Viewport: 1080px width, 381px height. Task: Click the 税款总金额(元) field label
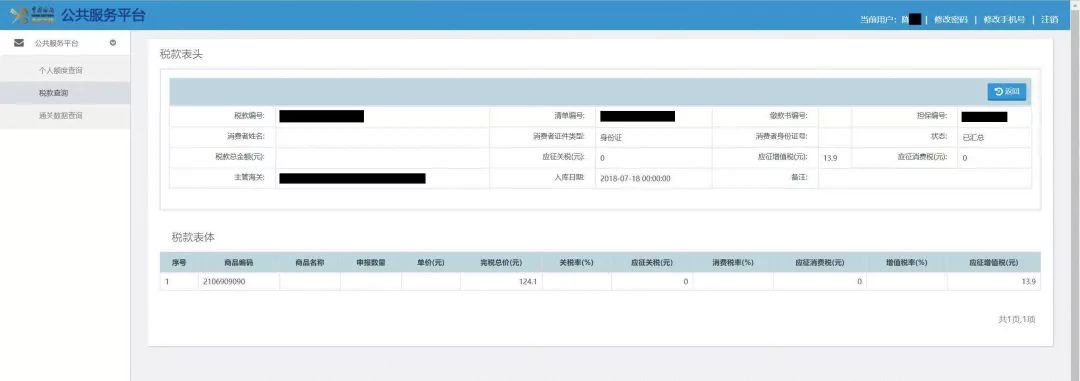tap(241, 157)
